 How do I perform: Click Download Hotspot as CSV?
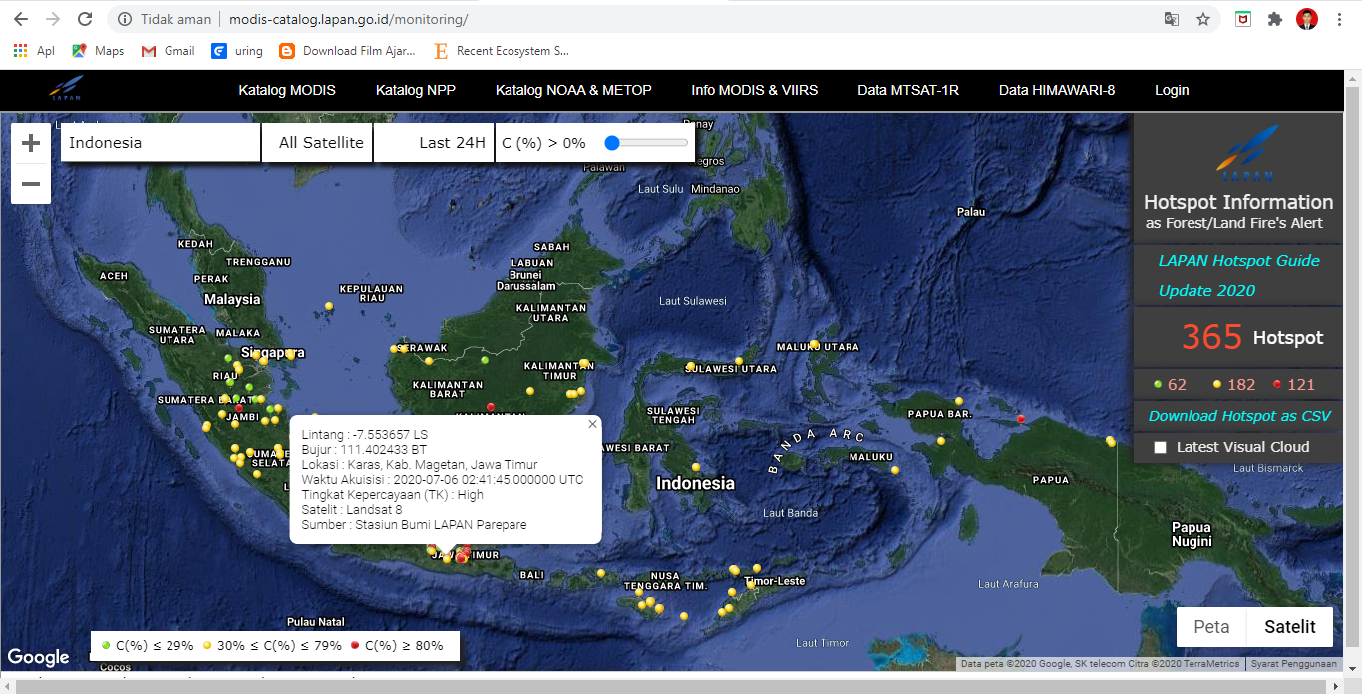(x=1240, y=416)
